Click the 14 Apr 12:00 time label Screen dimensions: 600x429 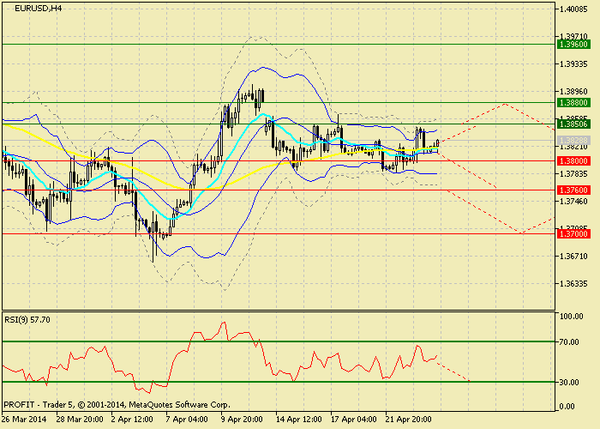coord(299,419)
